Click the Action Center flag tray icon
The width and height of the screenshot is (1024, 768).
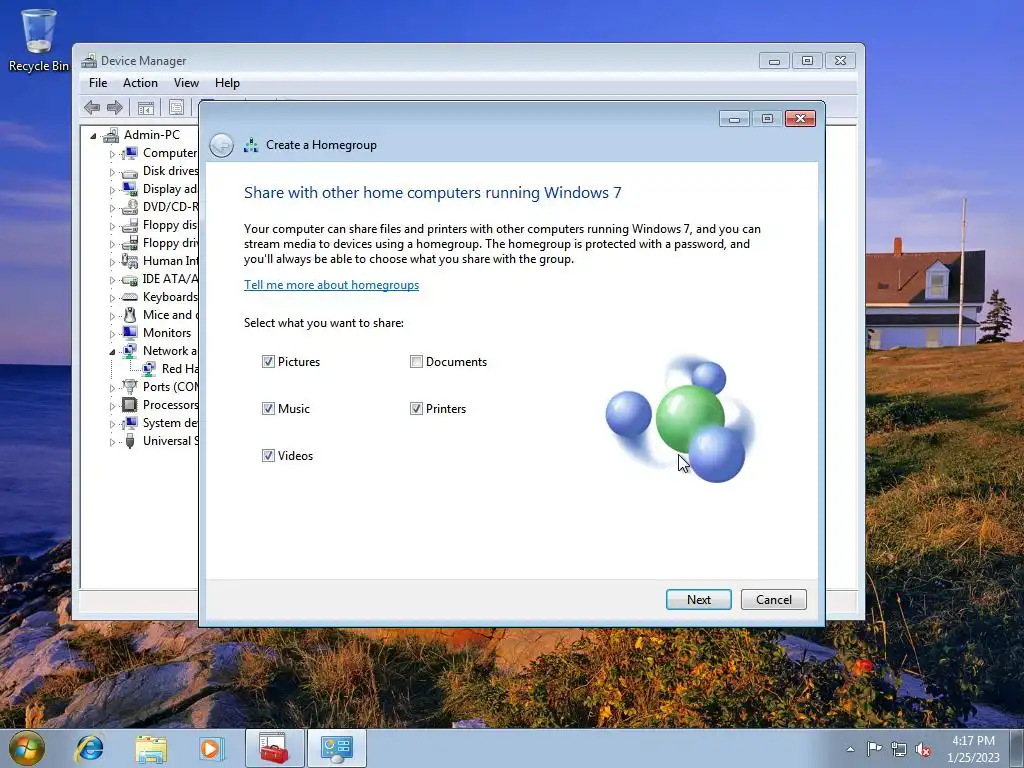pyautogui.click(x=874, y=749)
